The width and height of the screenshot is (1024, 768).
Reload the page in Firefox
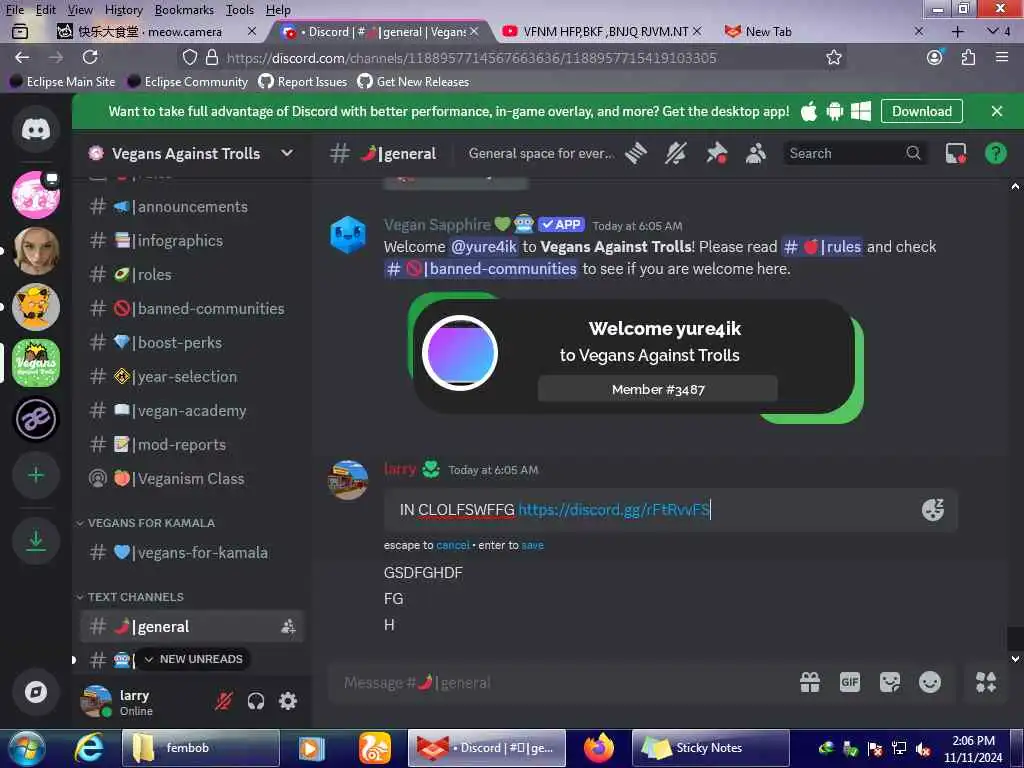(90, 57)
